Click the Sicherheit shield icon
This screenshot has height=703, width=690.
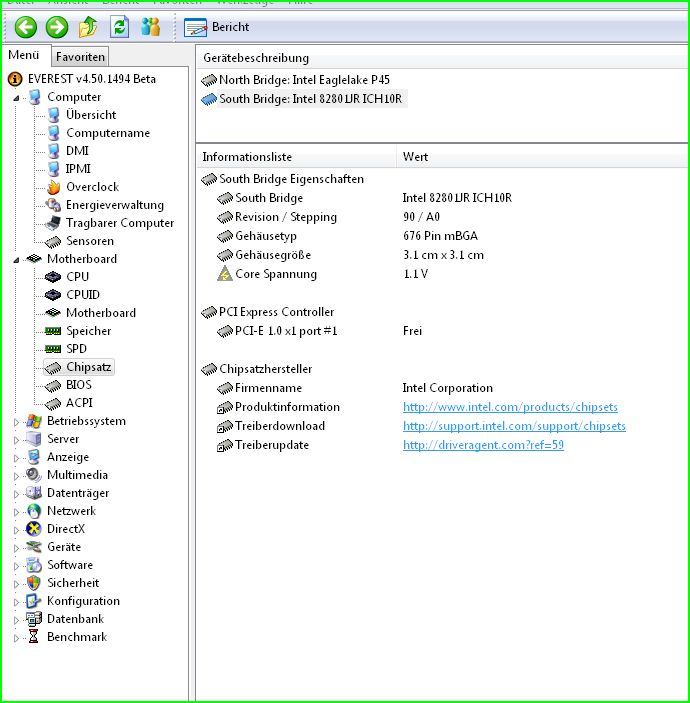click(34, 583)
